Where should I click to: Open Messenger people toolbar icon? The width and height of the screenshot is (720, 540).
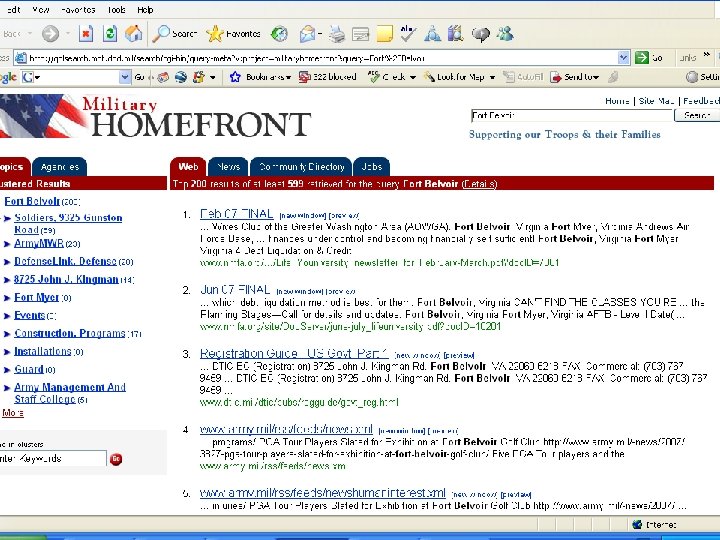[505, 34]
